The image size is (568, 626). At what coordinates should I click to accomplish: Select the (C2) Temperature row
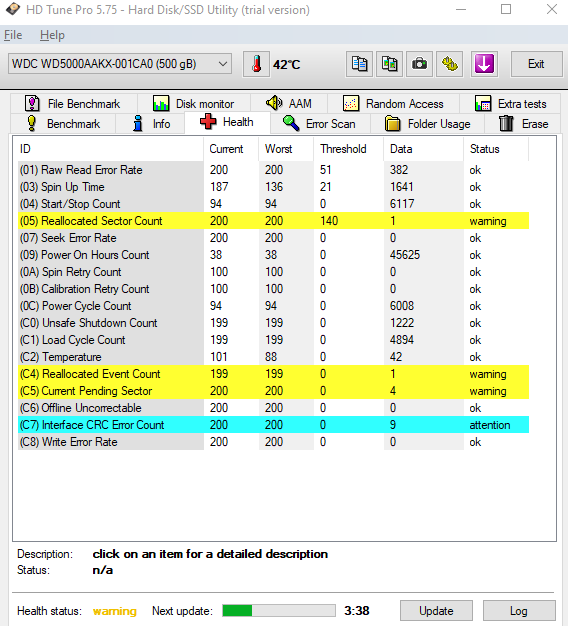click(x=273, y=357)
